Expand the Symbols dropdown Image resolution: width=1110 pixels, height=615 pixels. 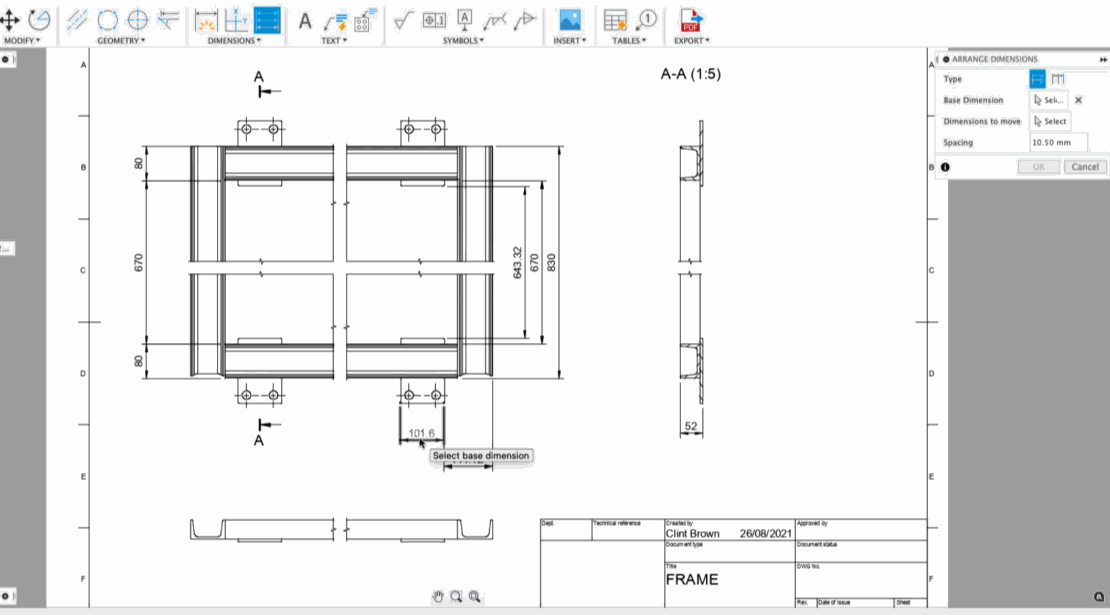(x=463, y=42)
